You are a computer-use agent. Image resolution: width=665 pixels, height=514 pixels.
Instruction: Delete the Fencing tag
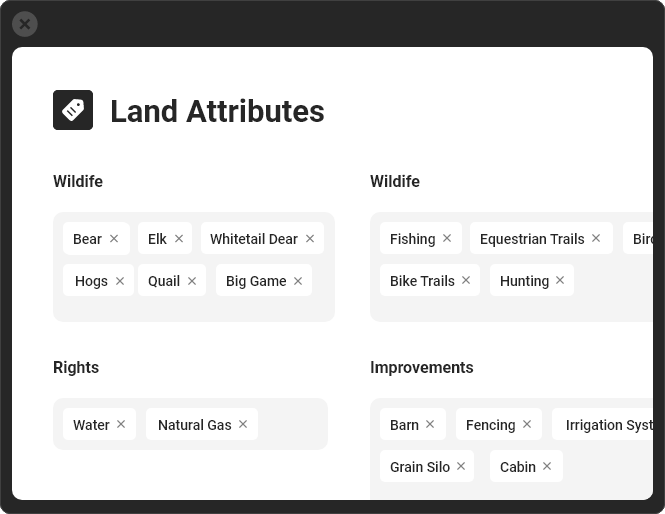527,424
